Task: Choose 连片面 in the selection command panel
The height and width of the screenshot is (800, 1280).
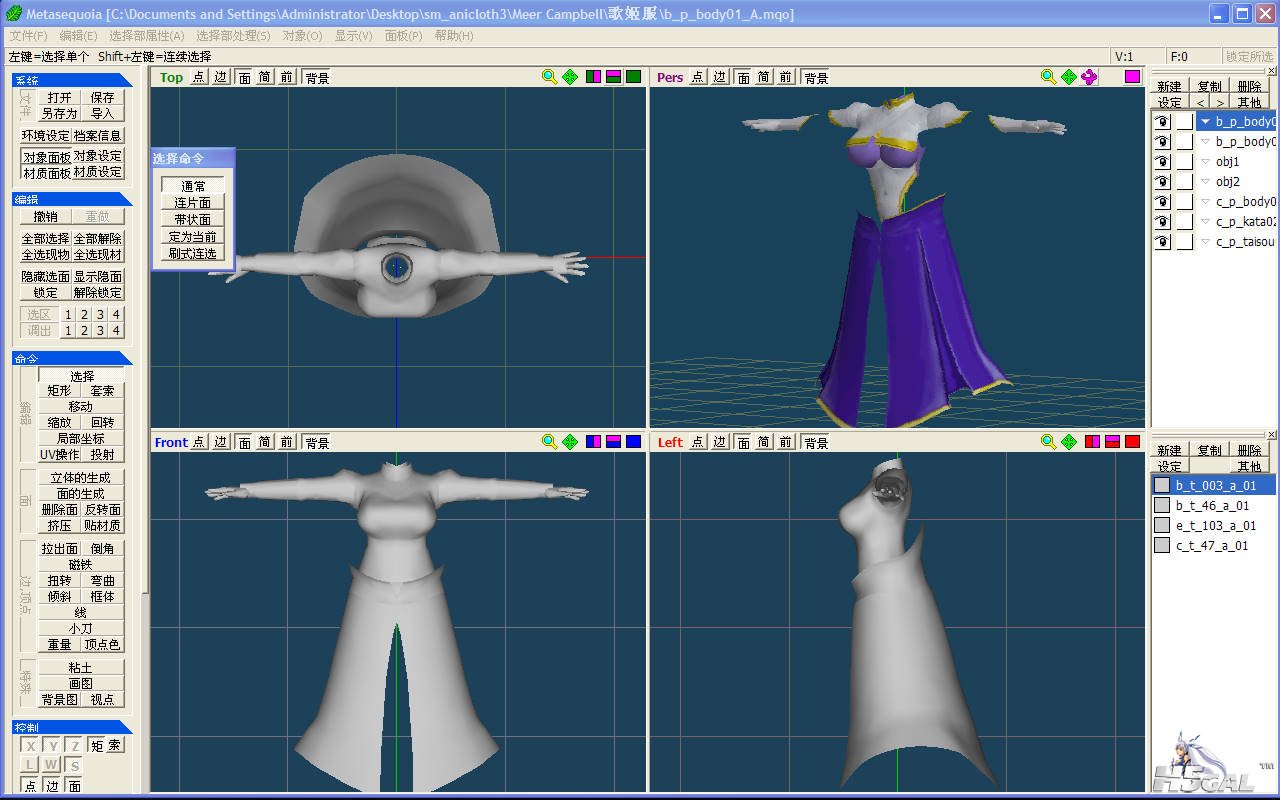Action: [x=192, y=203]
